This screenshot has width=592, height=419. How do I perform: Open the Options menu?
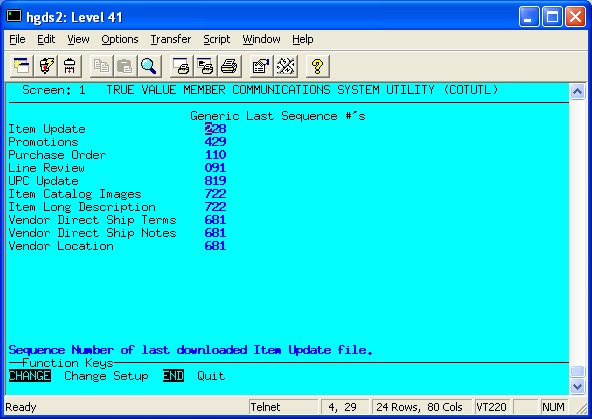click(120, 39)
